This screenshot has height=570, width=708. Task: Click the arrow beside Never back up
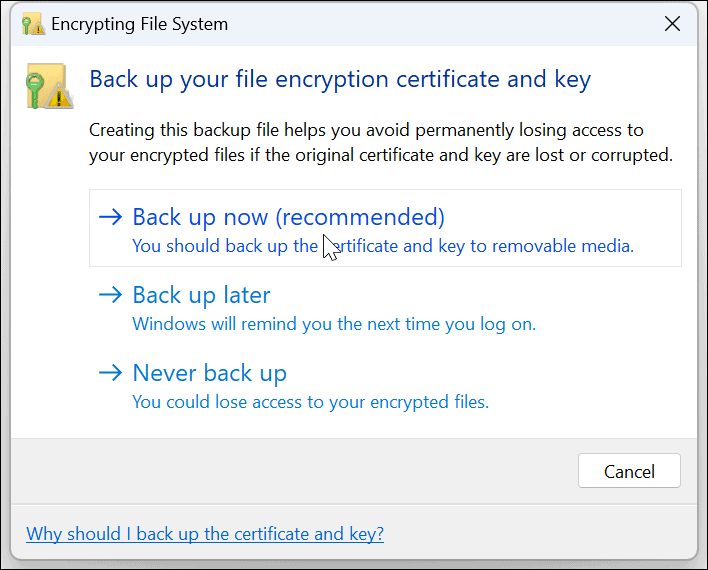tap(111, 373)
